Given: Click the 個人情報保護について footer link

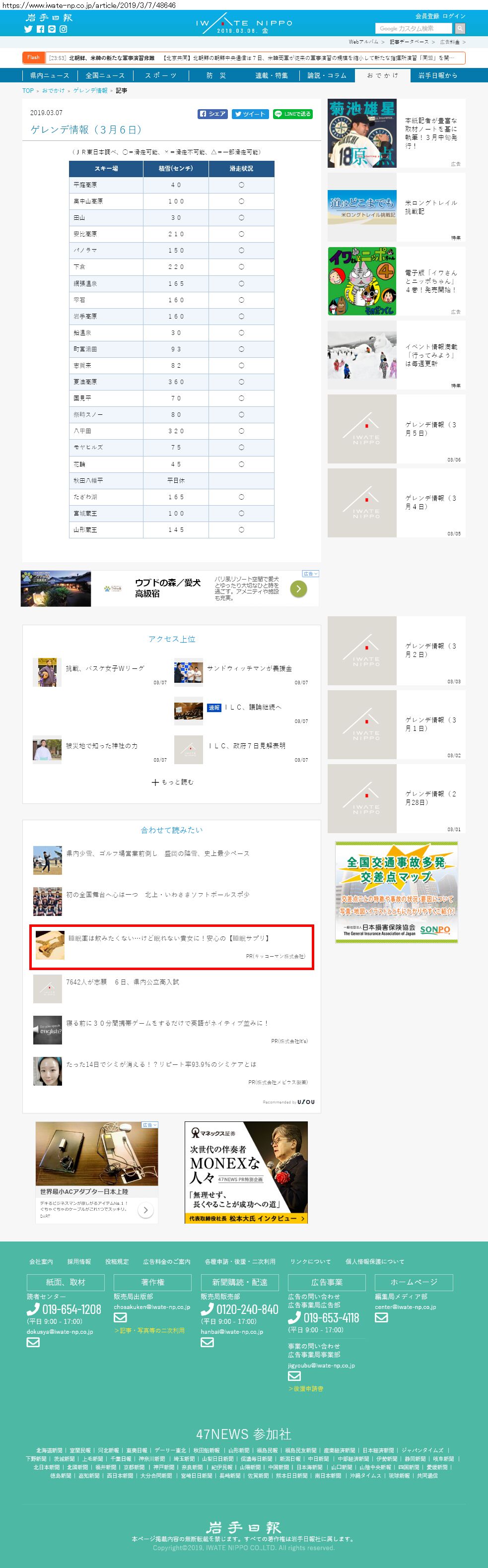Looking at the screenshot, I should pyautogui.click(x=375, y=1261).
